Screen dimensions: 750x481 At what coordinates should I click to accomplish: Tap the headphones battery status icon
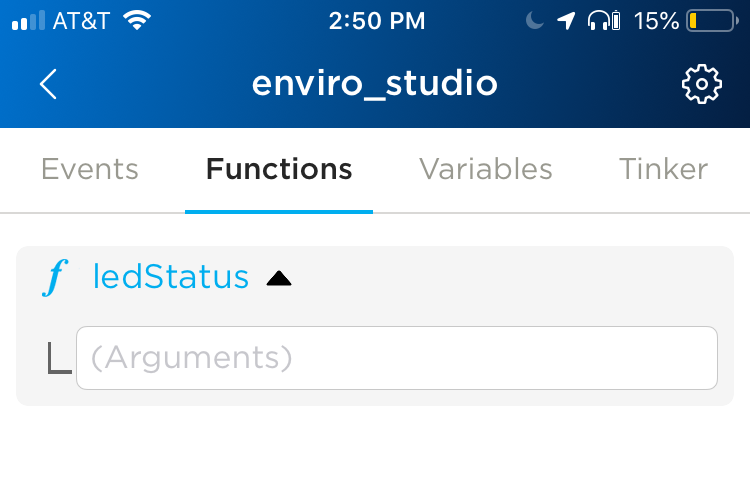[604, 21]
